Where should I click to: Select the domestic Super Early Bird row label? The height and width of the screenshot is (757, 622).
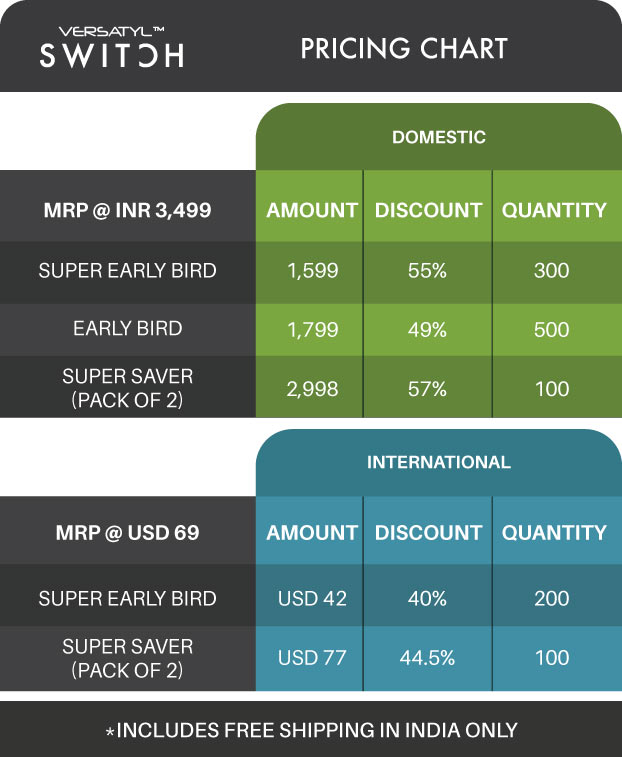pyautogui.click(x=127, y=270)
